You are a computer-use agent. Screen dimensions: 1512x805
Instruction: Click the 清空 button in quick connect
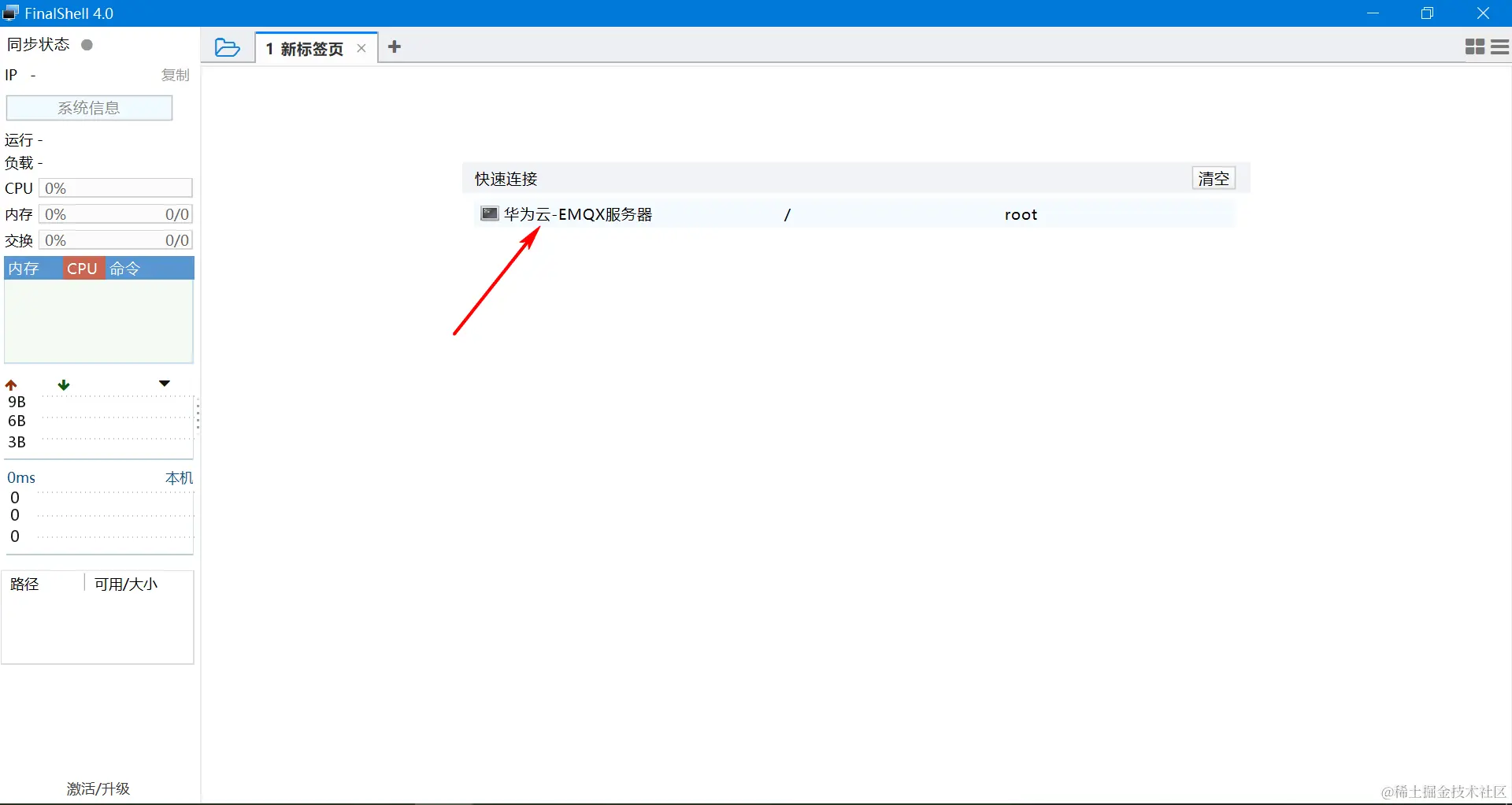coord(1214,179)
